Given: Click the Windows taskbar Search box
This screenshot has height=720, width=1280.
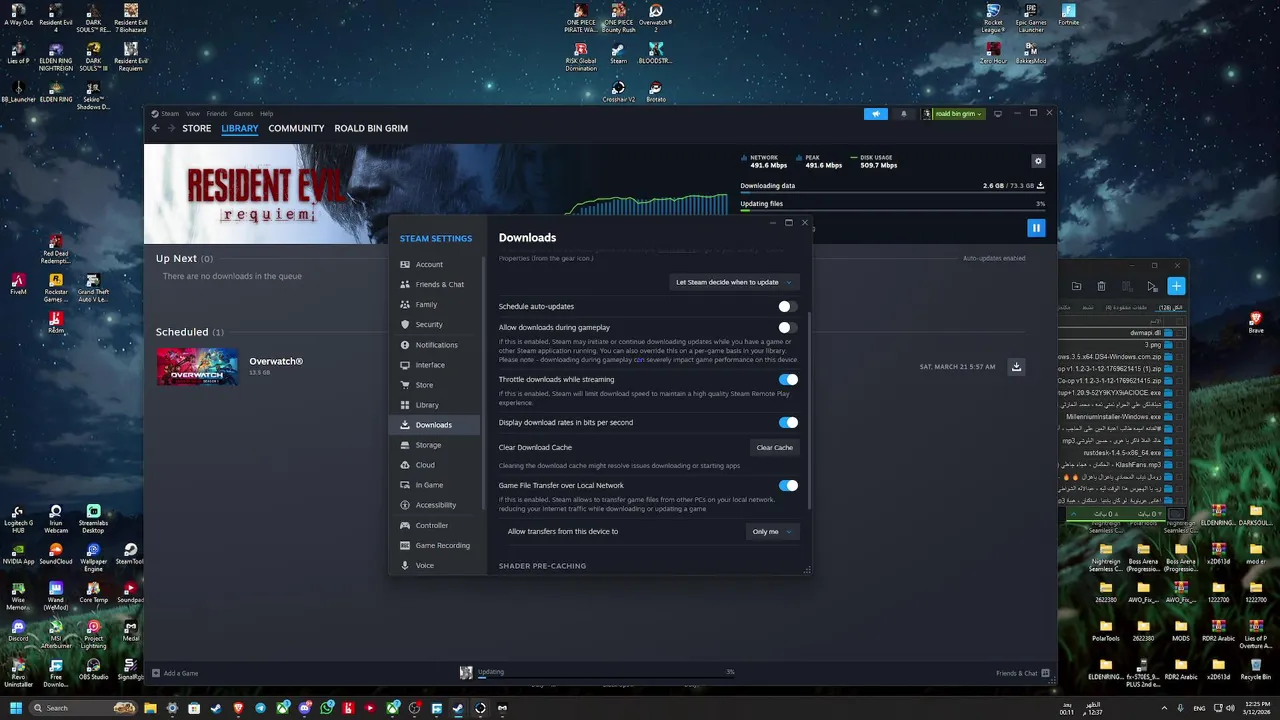Looking at the screenshot, I should (84, 708).
